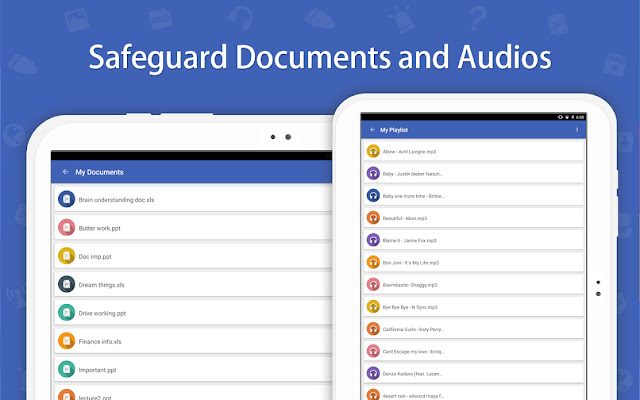Image resolution: width=640 pixels, height=400 pixels.
Task: Click the green document icon for Important.ppt
Action: click(67, 369)
